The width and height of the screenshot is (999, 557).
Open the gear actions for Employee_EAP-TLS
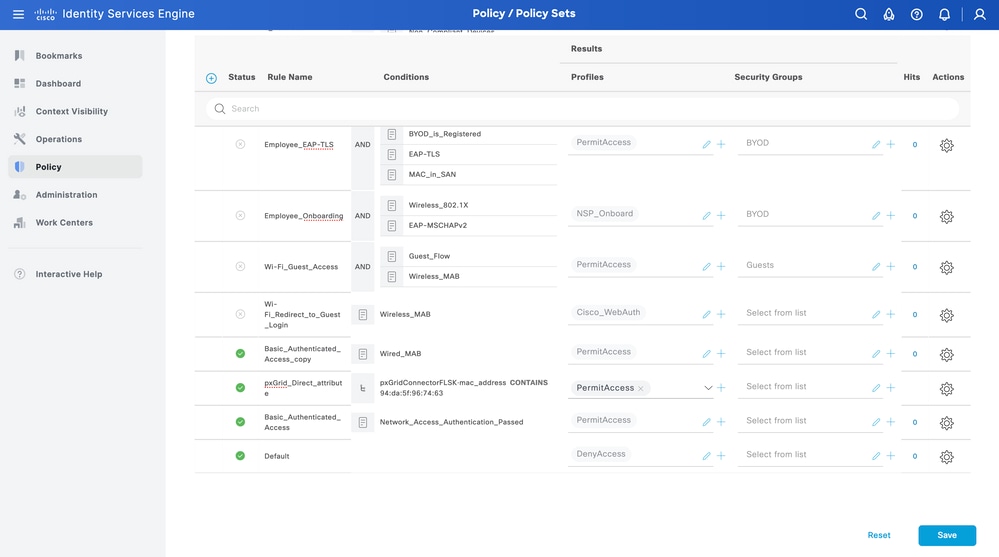coord(947,145)
